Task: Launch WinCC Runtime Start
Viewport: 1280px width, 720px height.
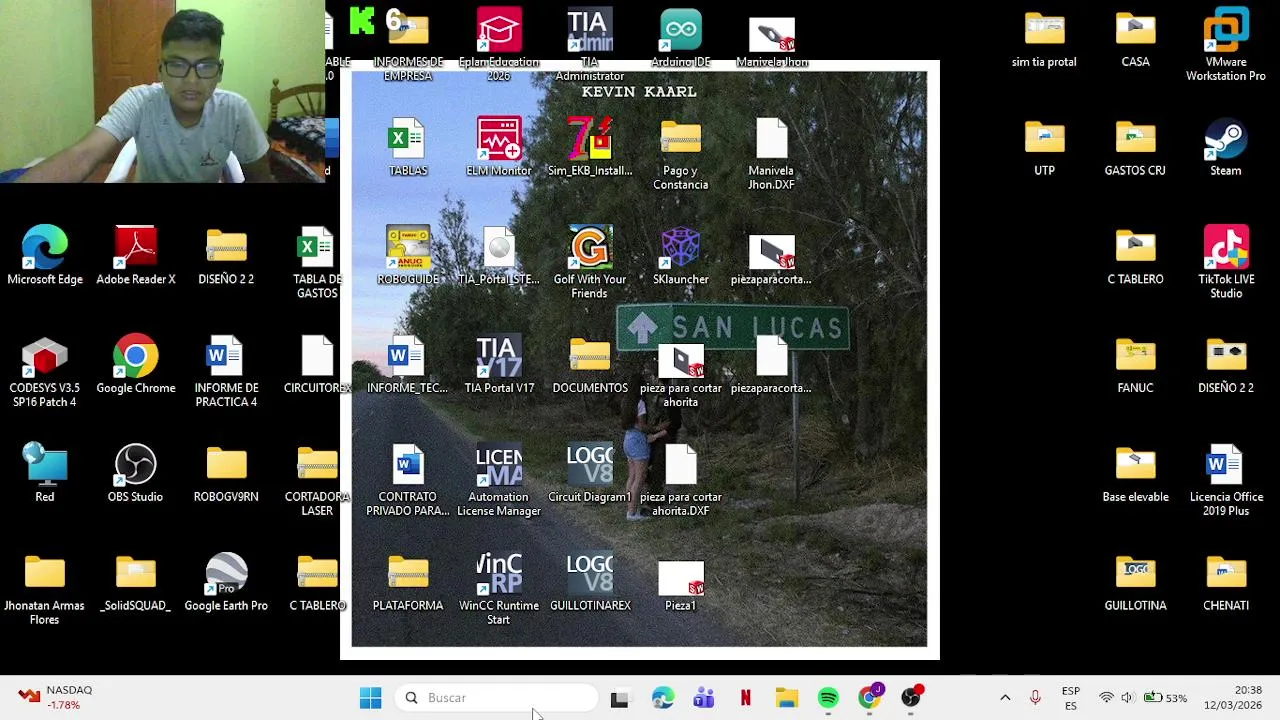Action: [499, 590]
